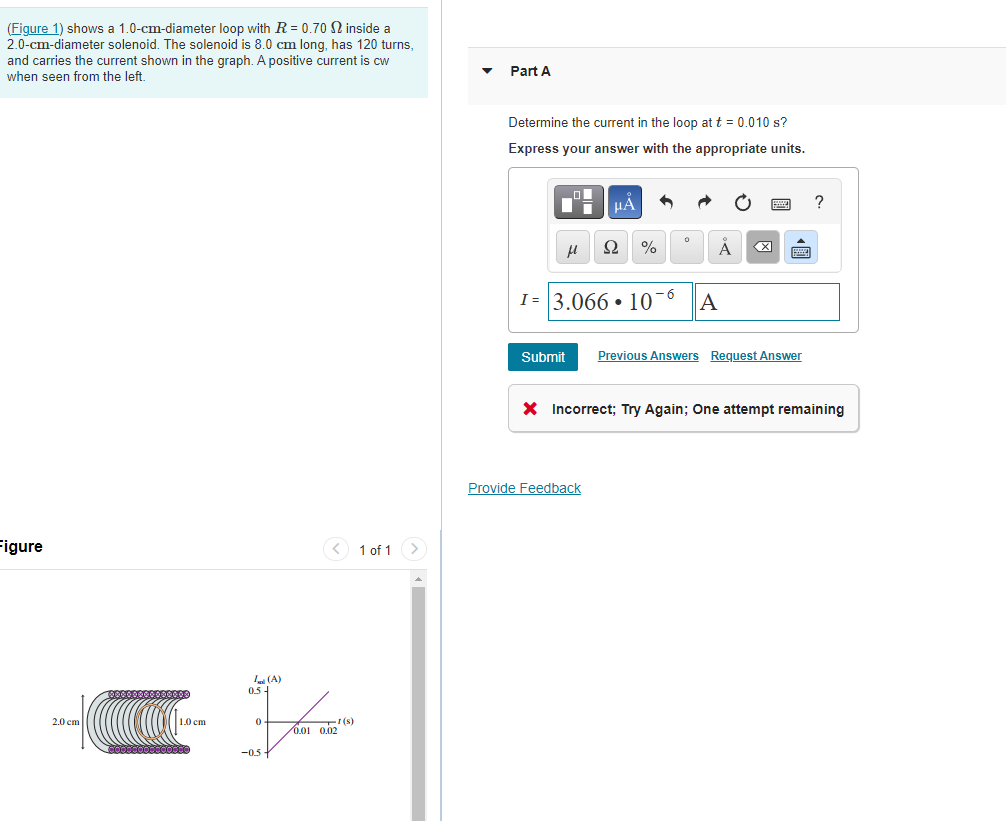Insert the percent symbol
Image resolution: width=1006 pixels, height=821 pixels.
(648, 247)
